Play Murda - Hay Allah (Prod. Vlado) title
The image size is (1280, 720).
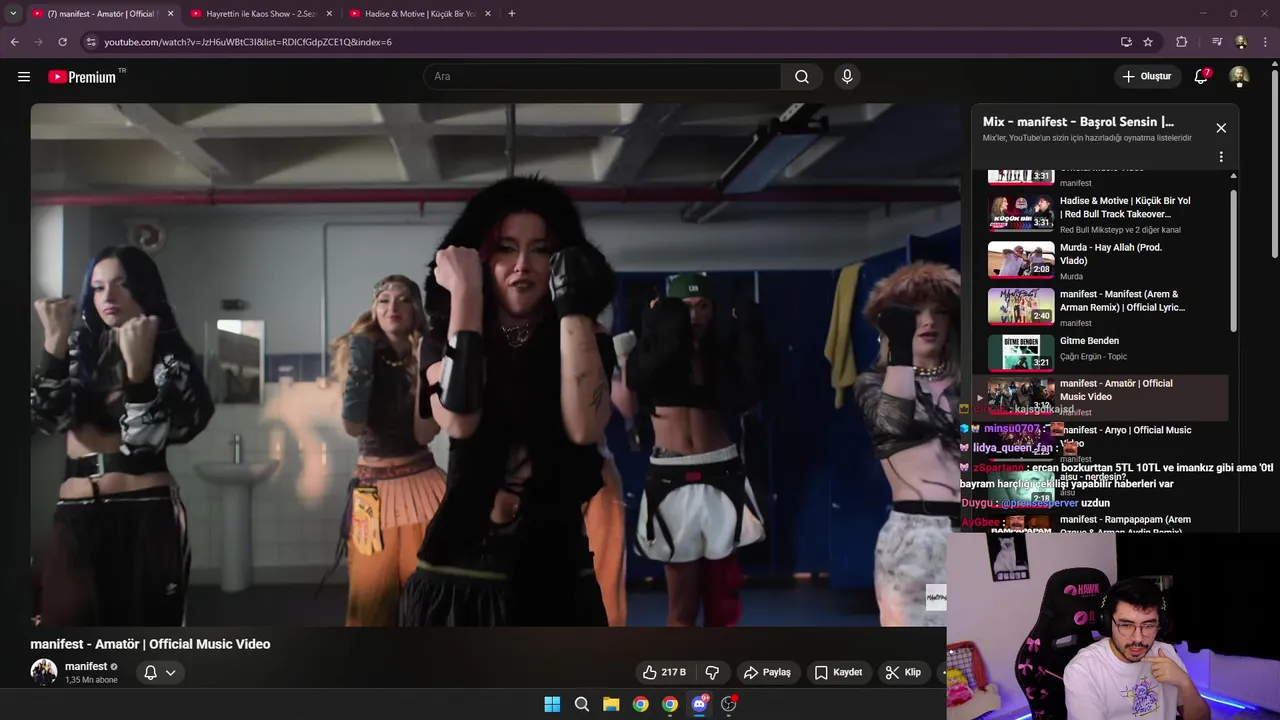1110,254
